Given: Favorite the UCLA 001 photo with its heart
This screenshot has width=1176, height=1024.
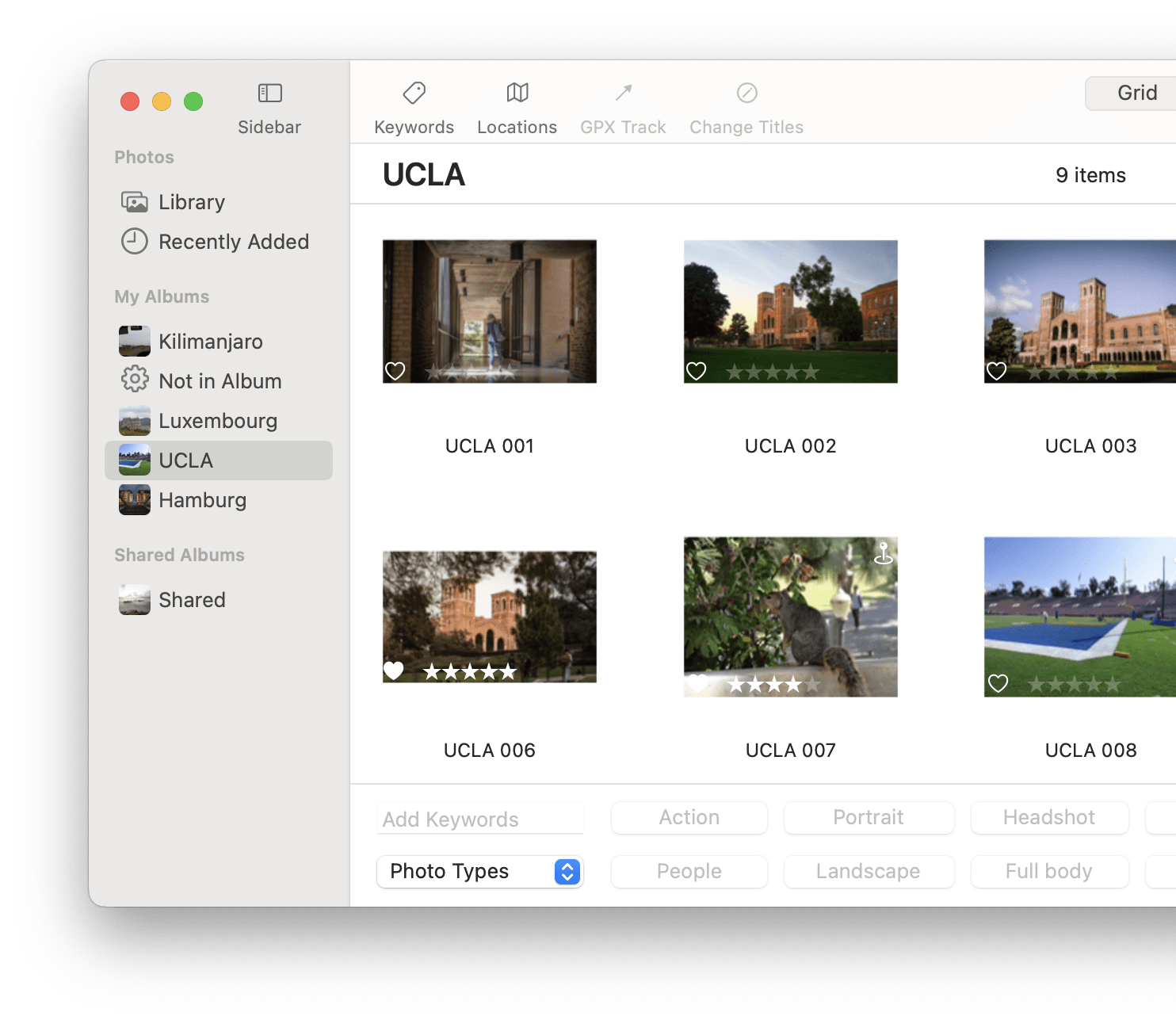Looking at the screenshot, I should pyautogui.click(x=395, y=371).
